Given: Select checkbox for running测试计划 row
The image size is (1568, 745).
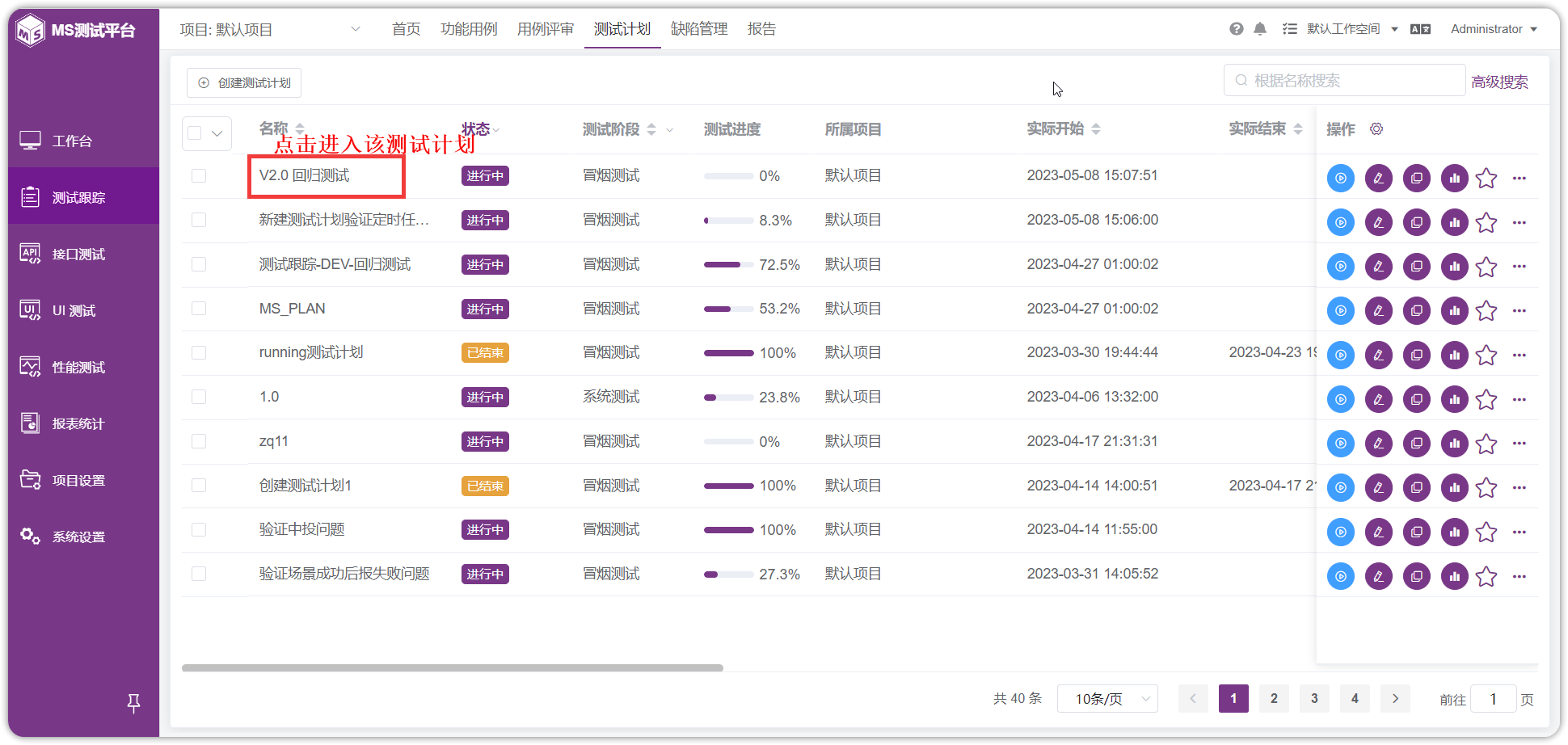Looking at the screenshot, I should (x=199, y=353).
